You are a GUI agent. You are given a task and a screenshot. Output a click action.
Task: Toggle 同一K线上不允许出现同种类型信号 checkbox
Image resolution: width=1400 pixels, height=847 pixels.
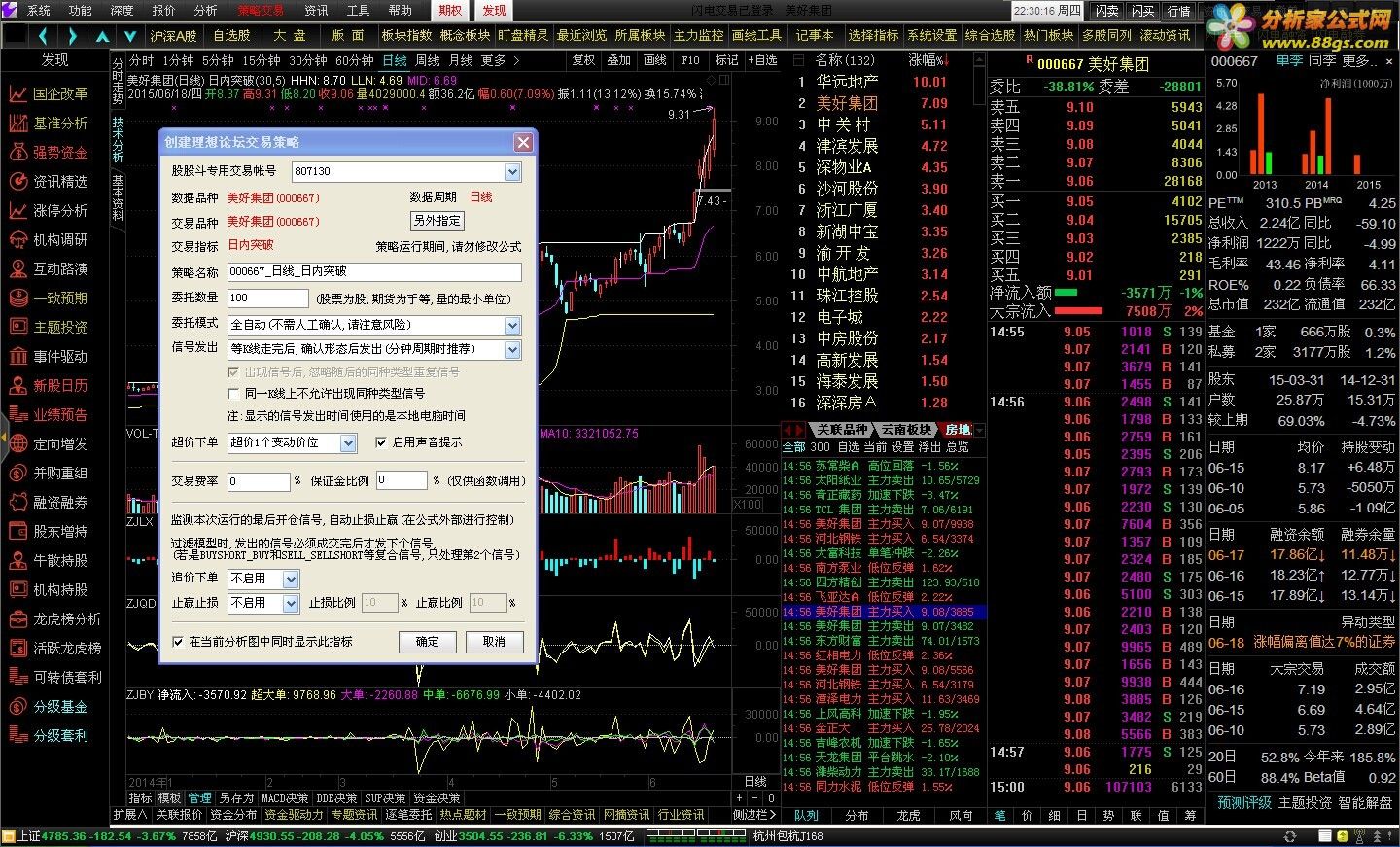tap(233, 394)
